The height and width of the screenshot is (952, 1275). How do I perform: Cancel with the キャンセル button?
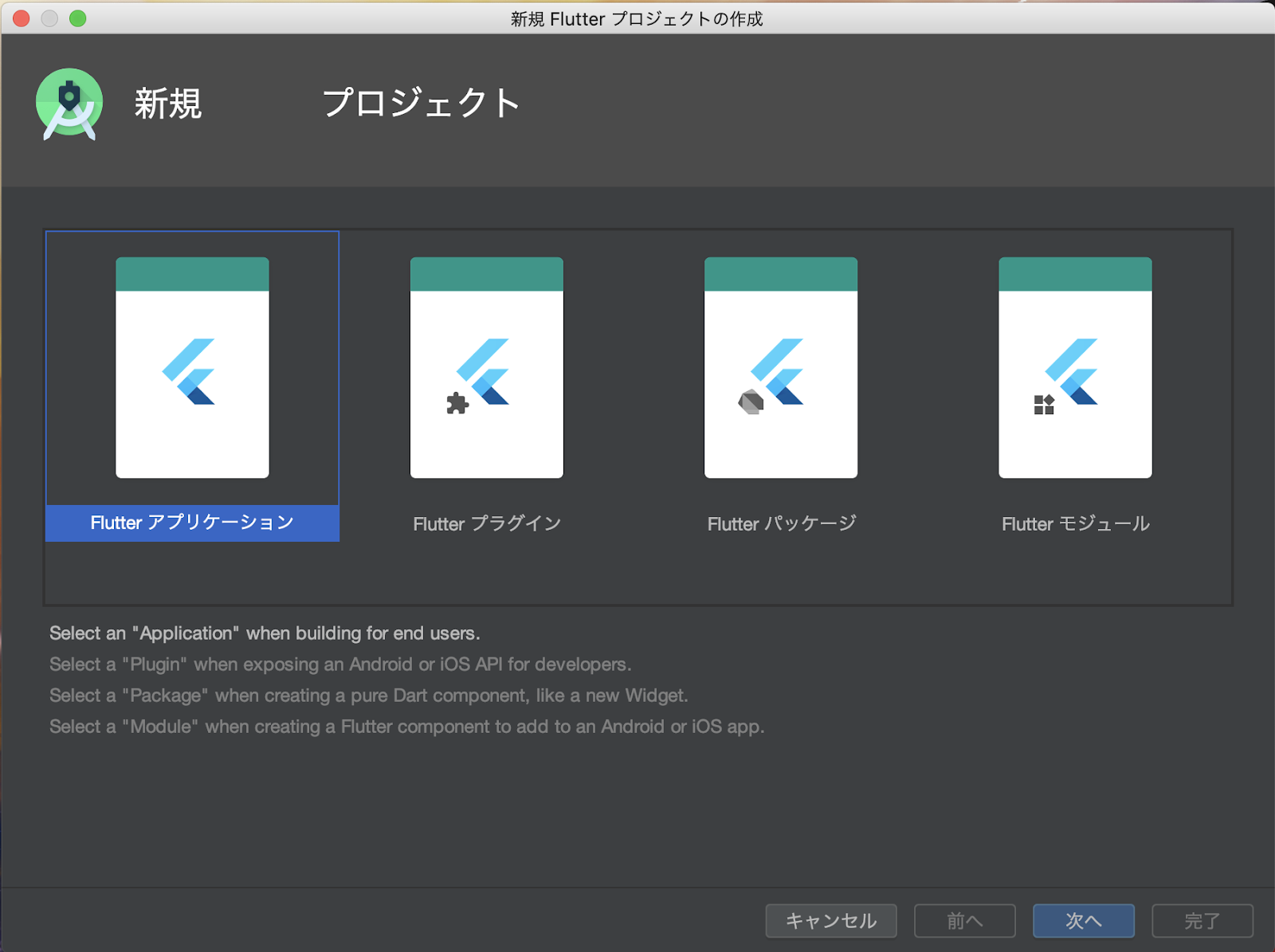coord(831,921)
